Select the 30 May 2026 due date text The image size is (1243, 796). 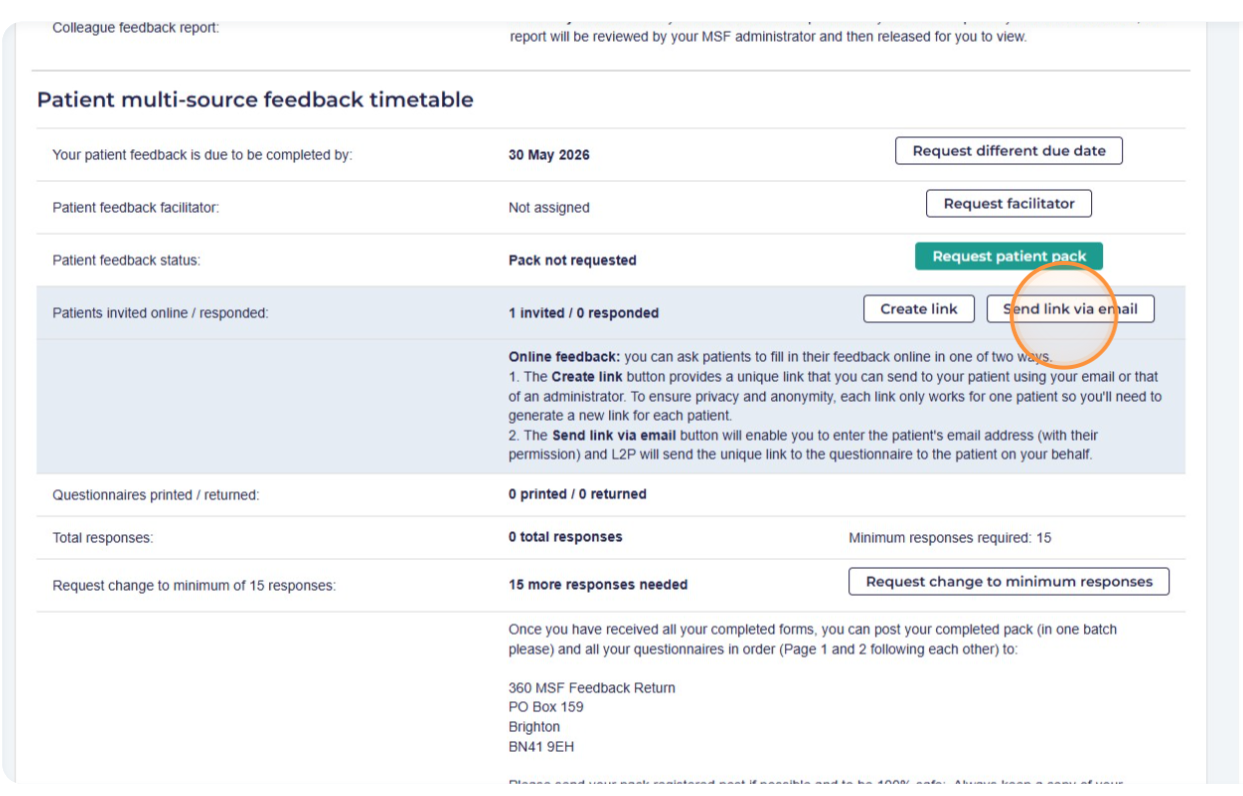tap(549, 155)
